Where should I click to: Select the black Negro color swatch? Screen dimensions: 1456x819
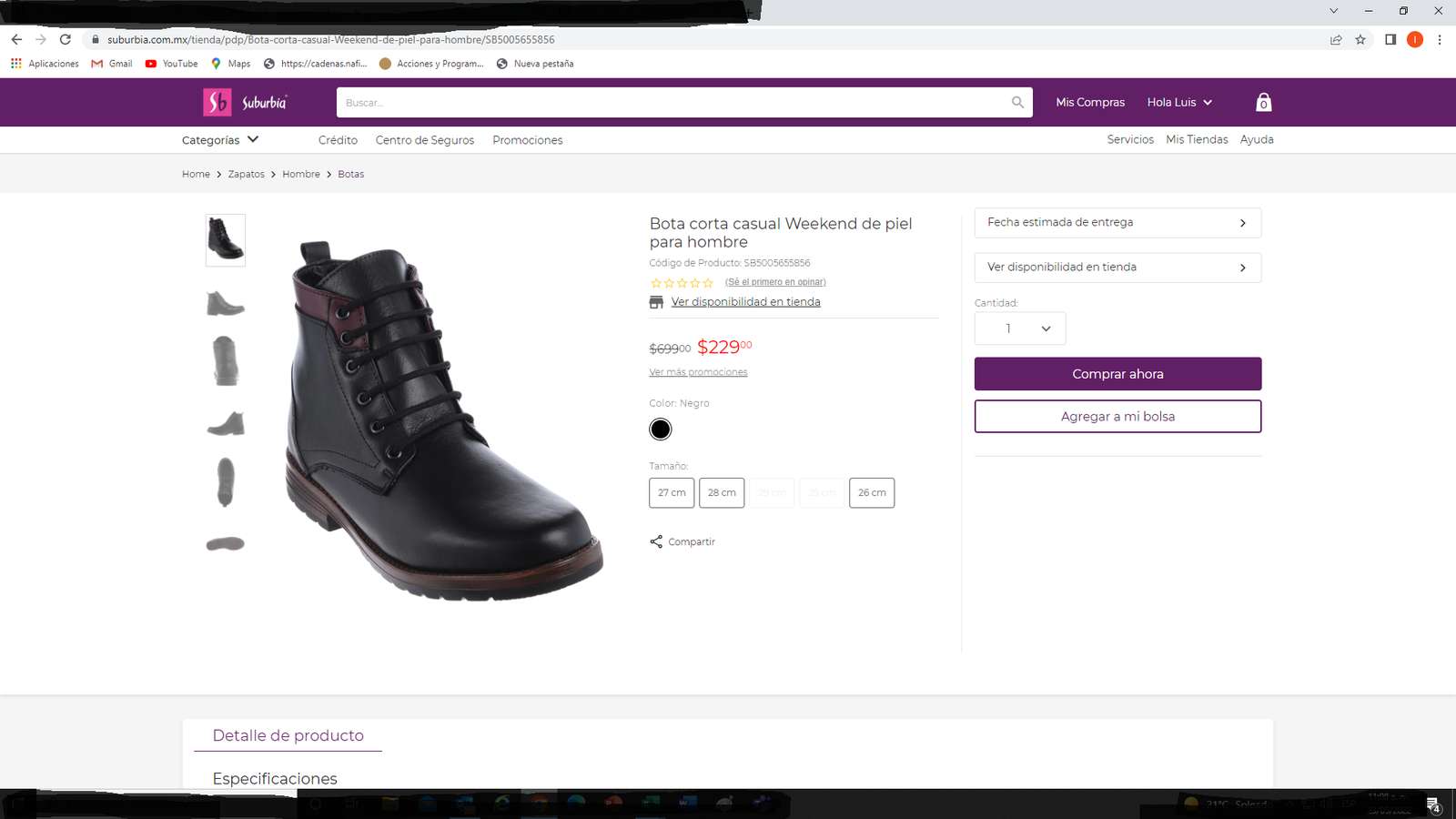[x=661, y=430]
